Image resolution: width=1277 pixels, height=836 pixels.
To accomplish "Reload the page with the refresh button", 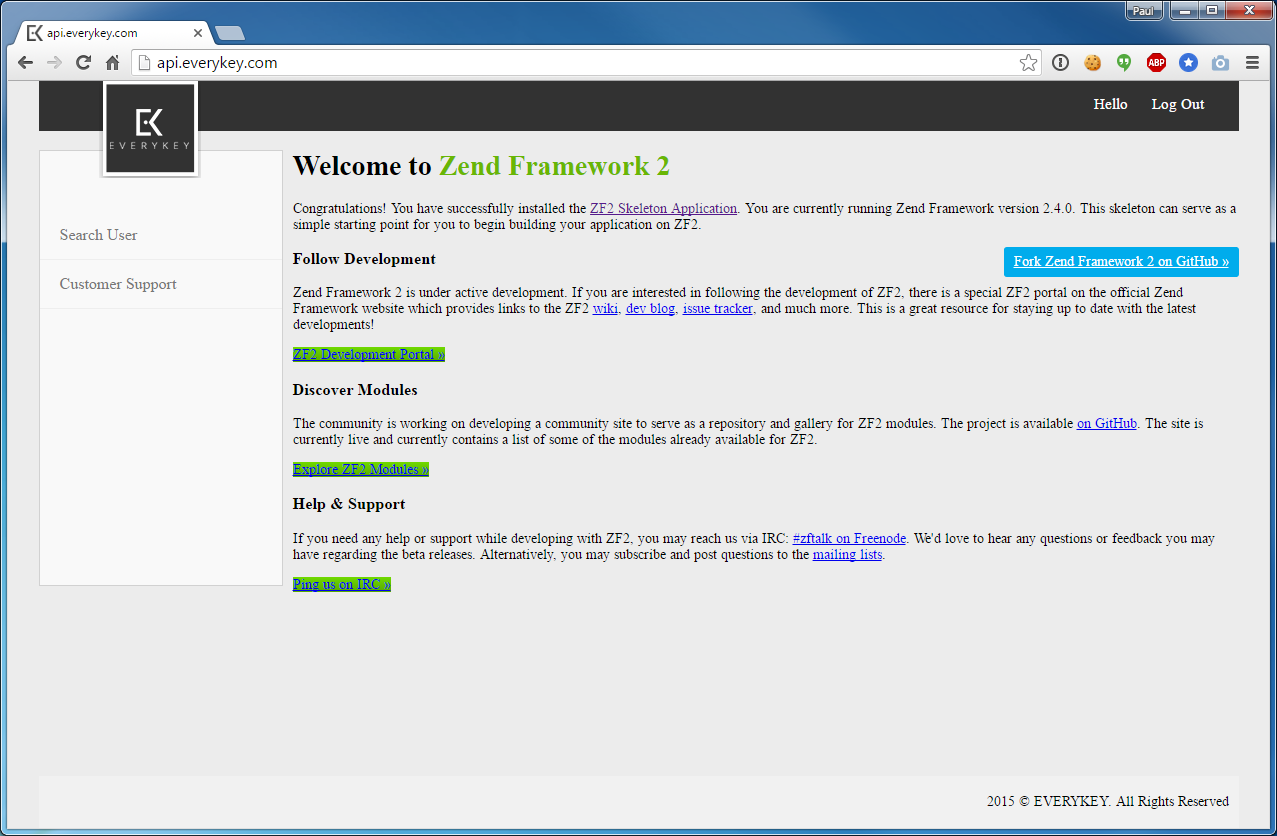I will pos(84,63).
